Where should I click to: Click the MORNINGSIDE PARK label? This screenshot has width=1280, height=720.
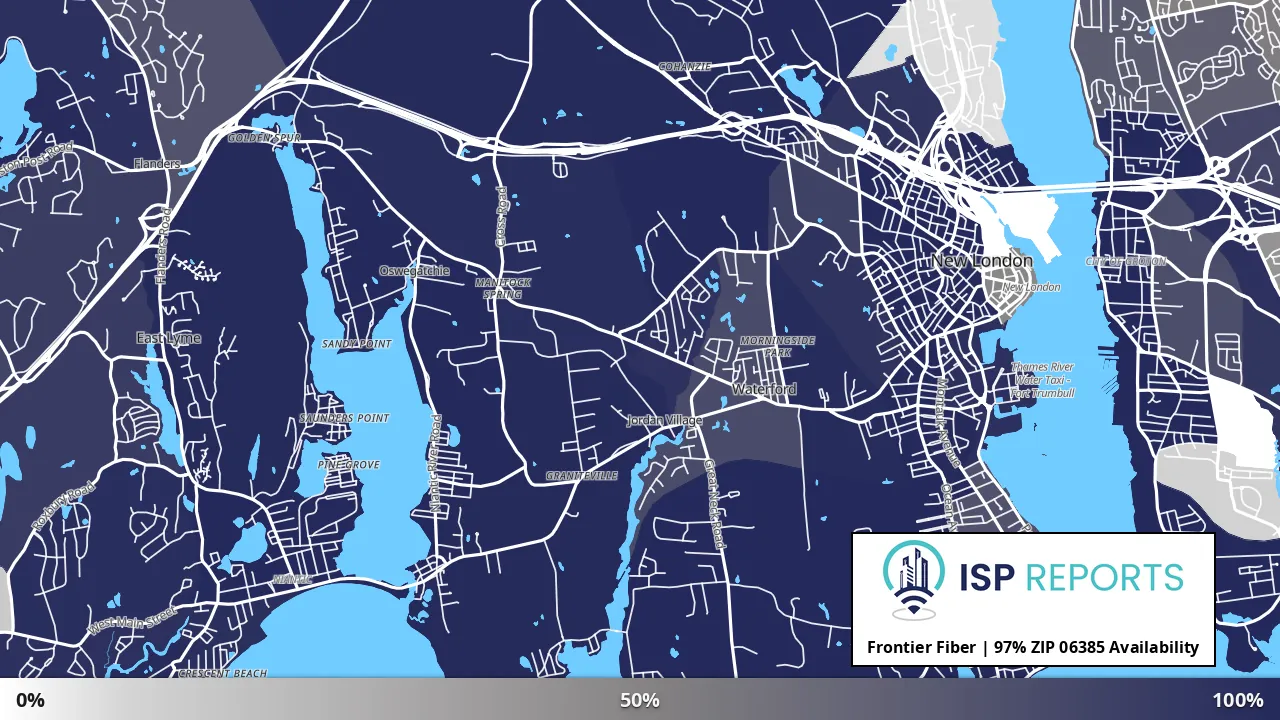(777, 347)
